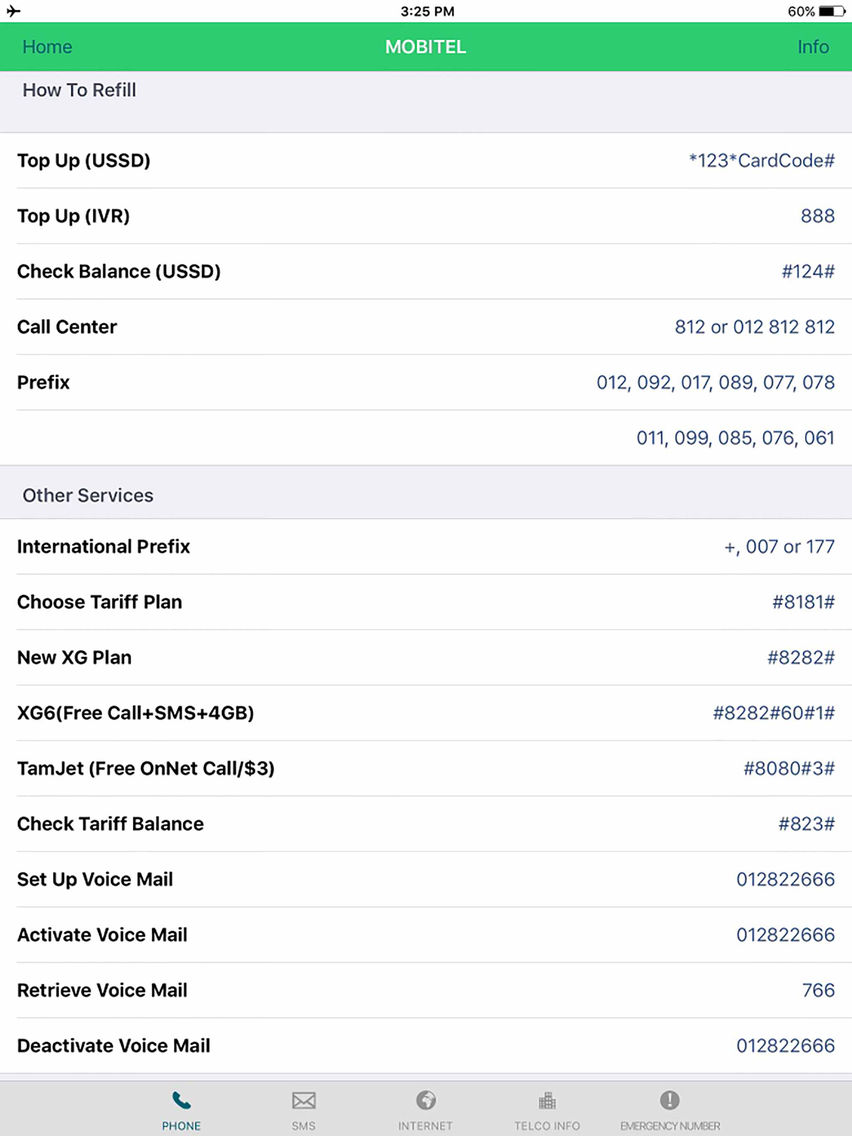Open the SMS envelope icon tab

(304, 1101)
